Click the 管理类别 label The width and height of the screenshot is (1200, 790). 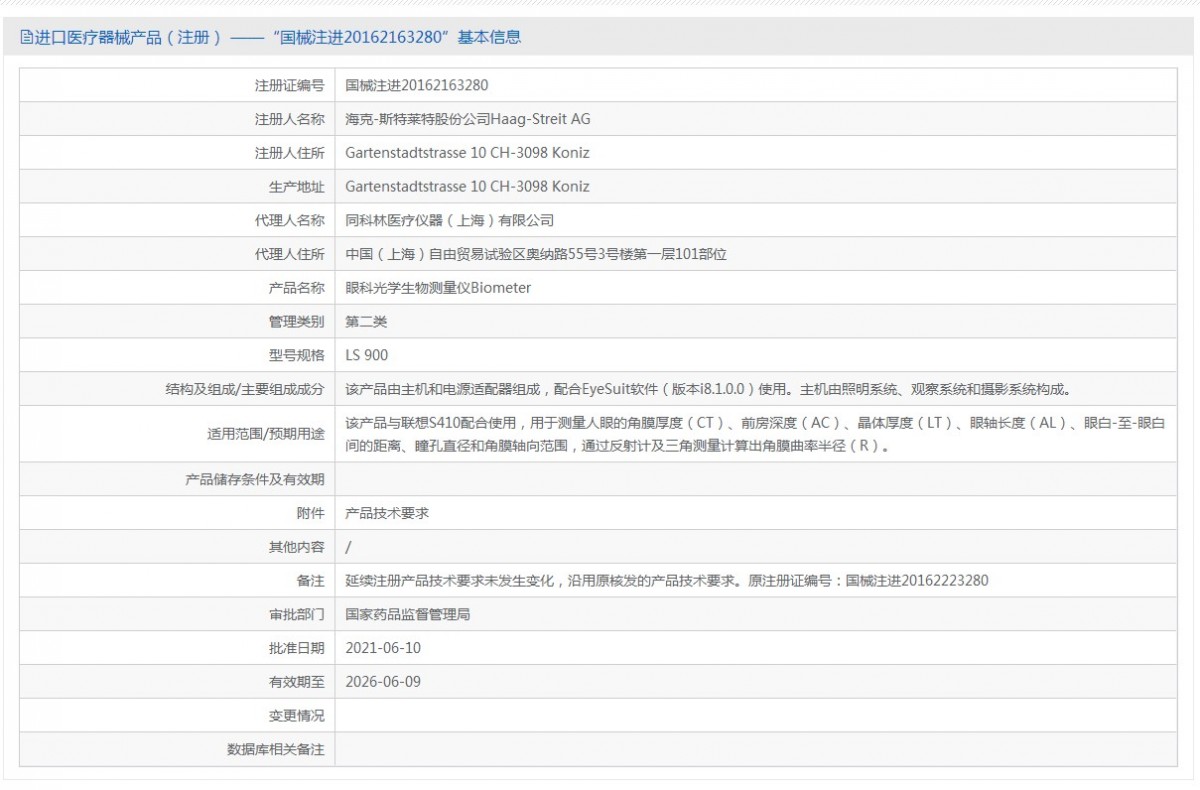pos(297,322)
